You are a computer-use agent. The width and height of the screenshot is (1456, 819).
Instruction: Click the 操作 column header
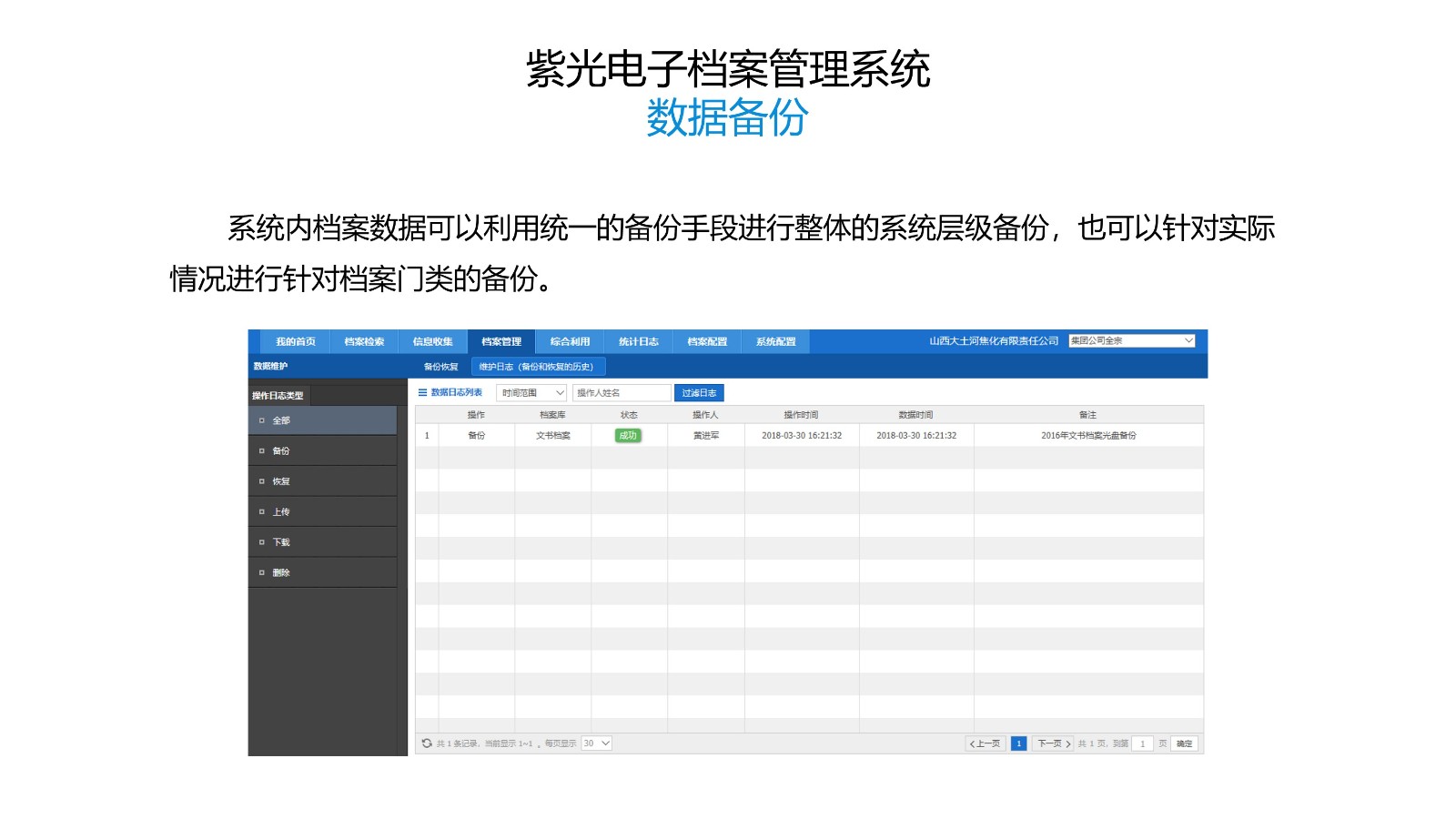tap(476, 415)
